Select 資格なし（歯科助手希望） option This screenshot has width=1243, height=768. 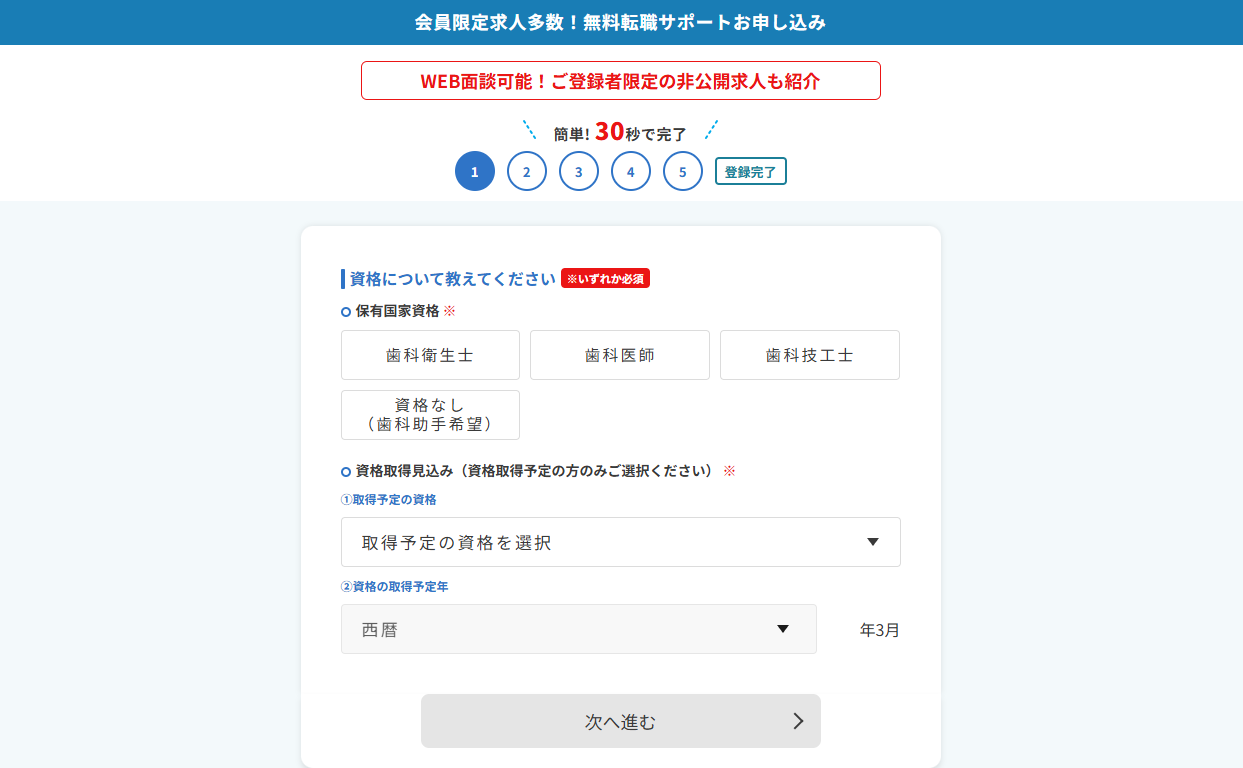[430, 415]
